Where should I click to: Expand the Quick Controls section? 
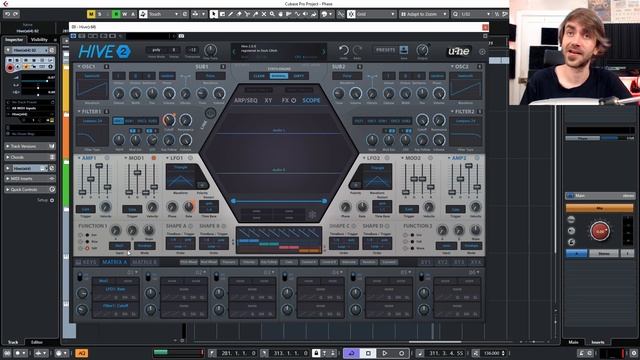click(29, 189)
